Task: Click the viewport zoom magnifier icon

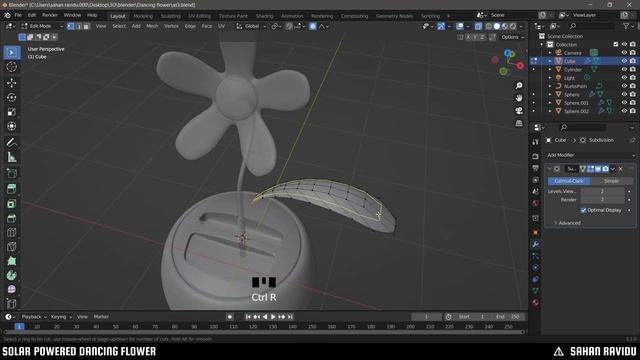Action: (519, 86)
